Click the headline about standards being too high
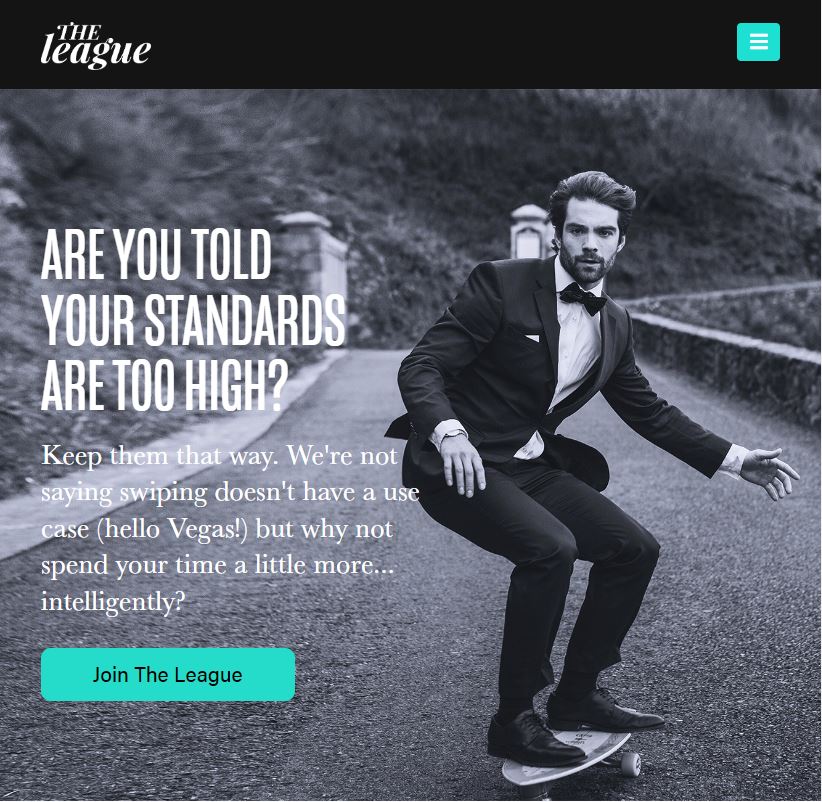 click(x=193, y=319)
